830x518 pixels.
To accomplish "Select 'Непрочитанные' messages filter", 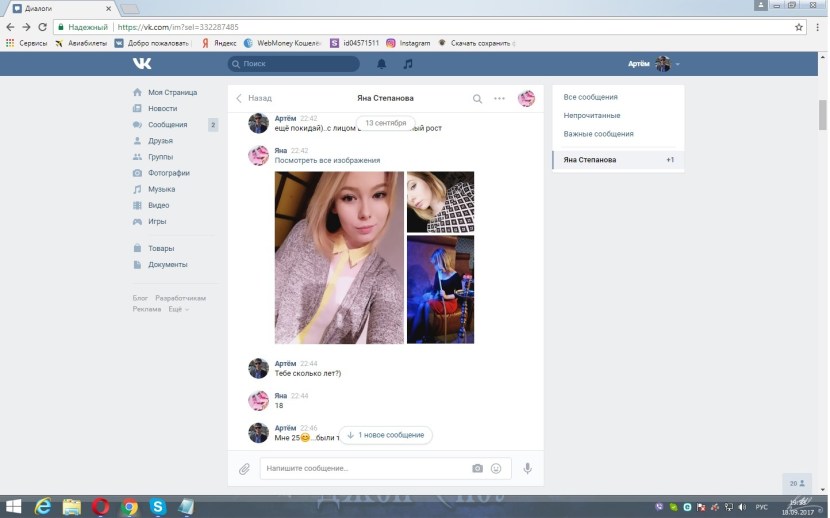I will point(591,116).
